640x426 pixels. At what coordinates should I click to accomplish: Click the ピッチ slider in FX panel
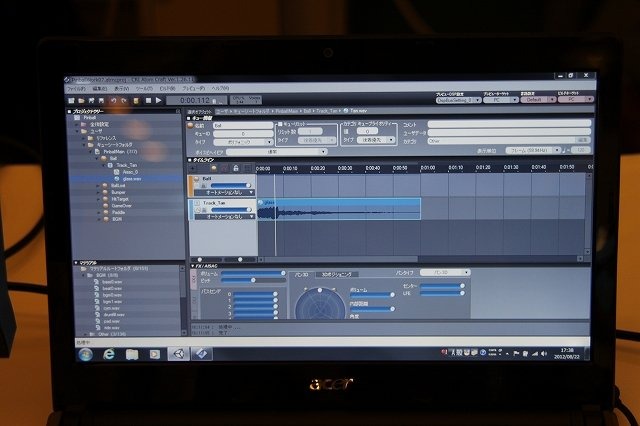253,280
